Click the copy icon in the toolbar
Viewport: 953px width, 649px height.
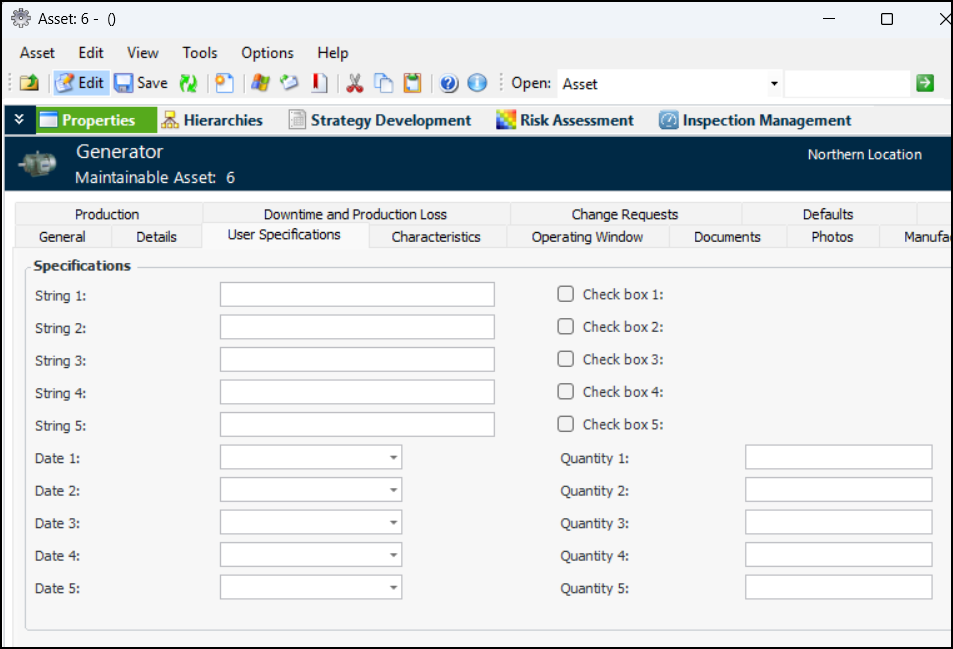pos(383,84)
